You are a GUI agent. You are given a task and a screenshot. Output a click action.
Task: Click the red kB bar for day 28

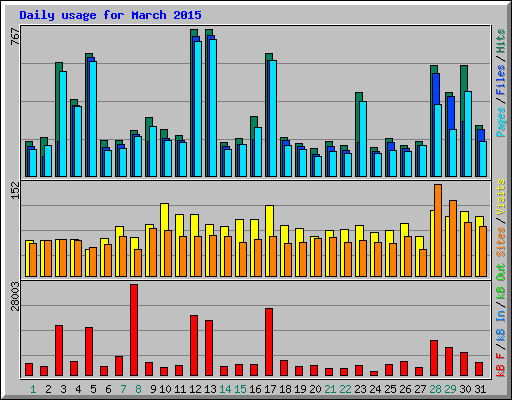tap(434, 358)
